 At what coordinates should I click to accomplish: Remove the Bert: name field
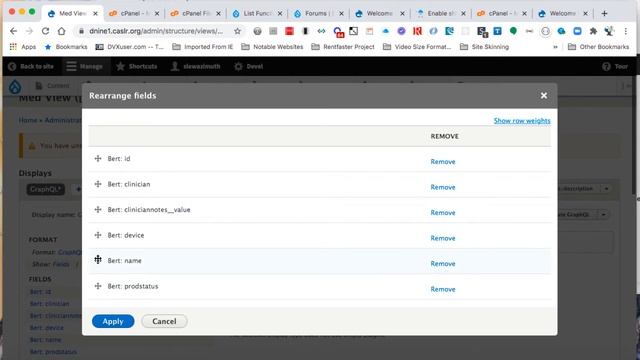tap(443, 264)
